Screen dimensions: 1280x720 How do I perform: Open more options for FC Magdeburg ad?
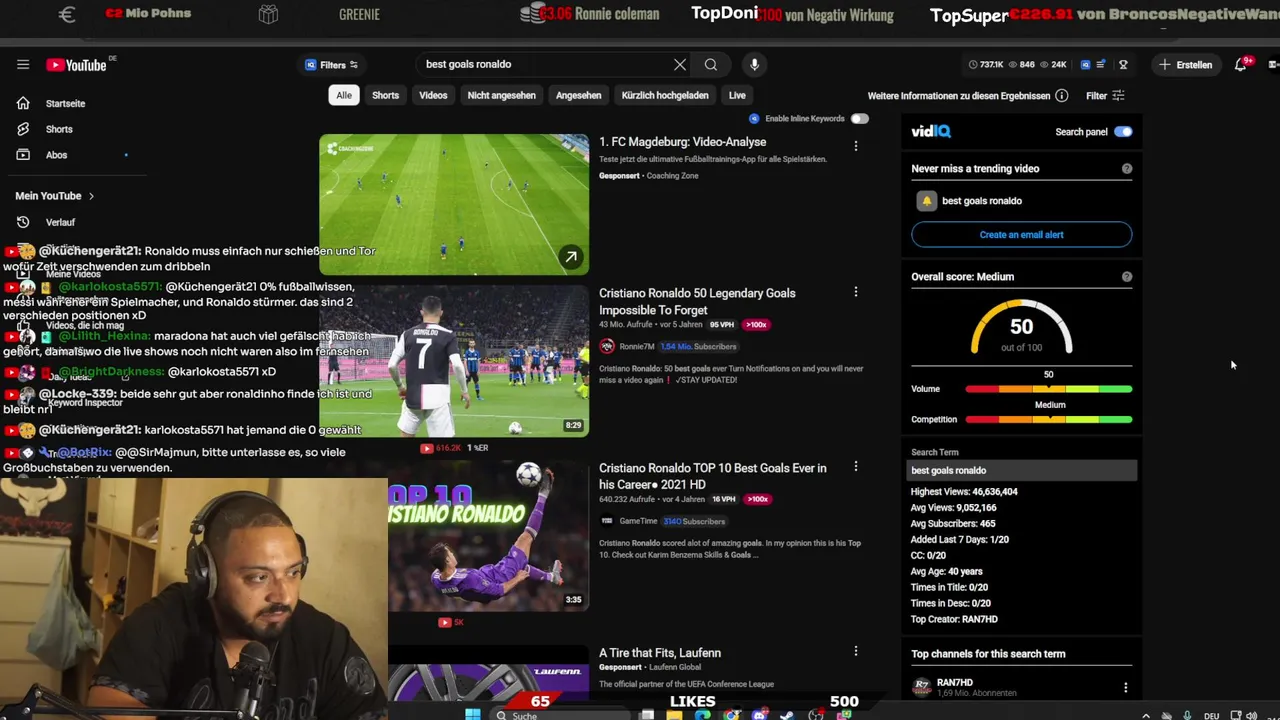click(x=855, y=146)
